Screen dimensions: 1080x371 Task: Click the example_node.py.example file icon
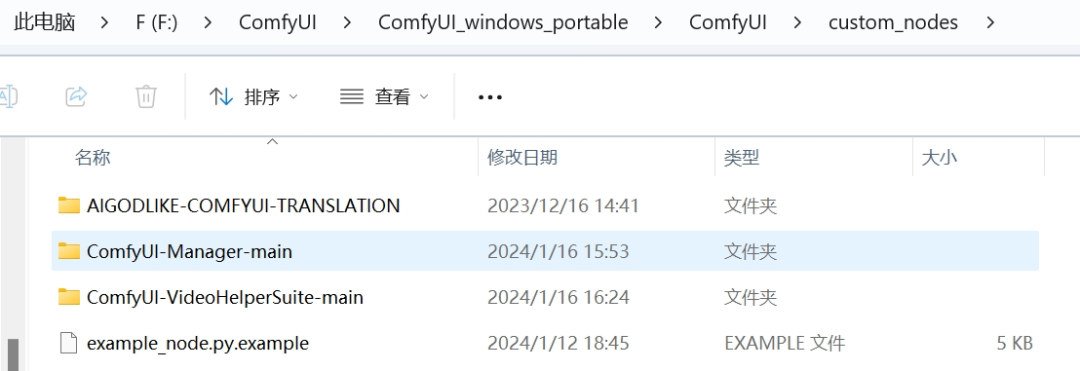coord(68,343)
